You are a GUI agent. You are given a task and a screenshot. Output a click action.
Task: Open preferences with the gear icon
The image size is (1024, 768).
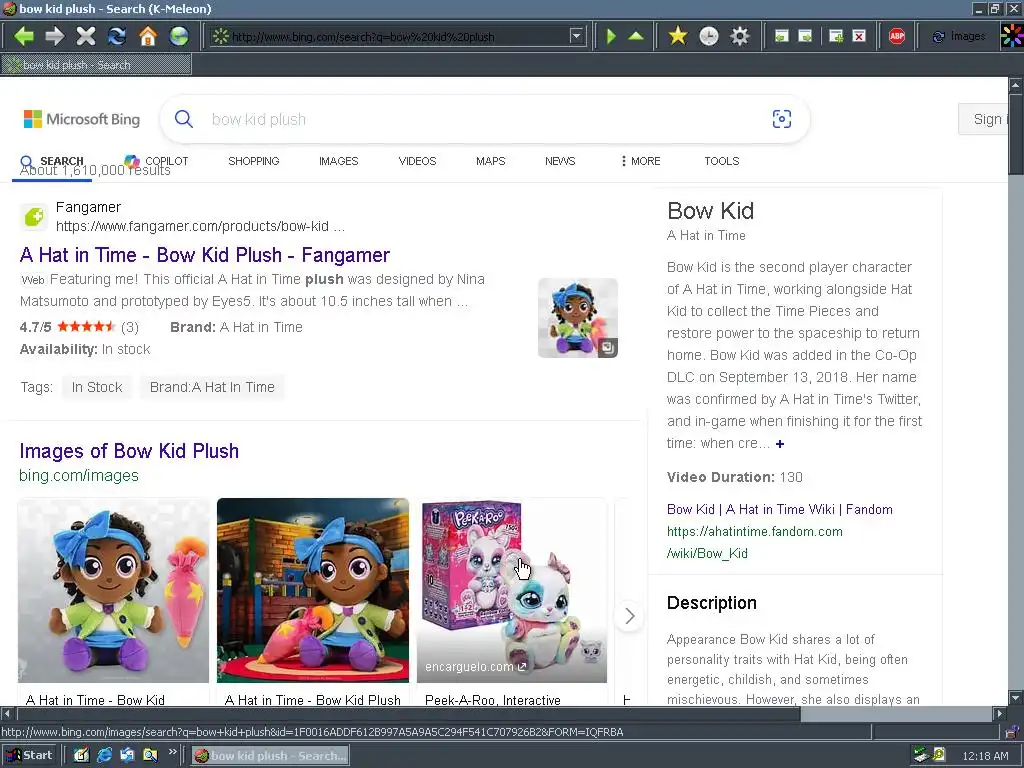click(740, 36)
